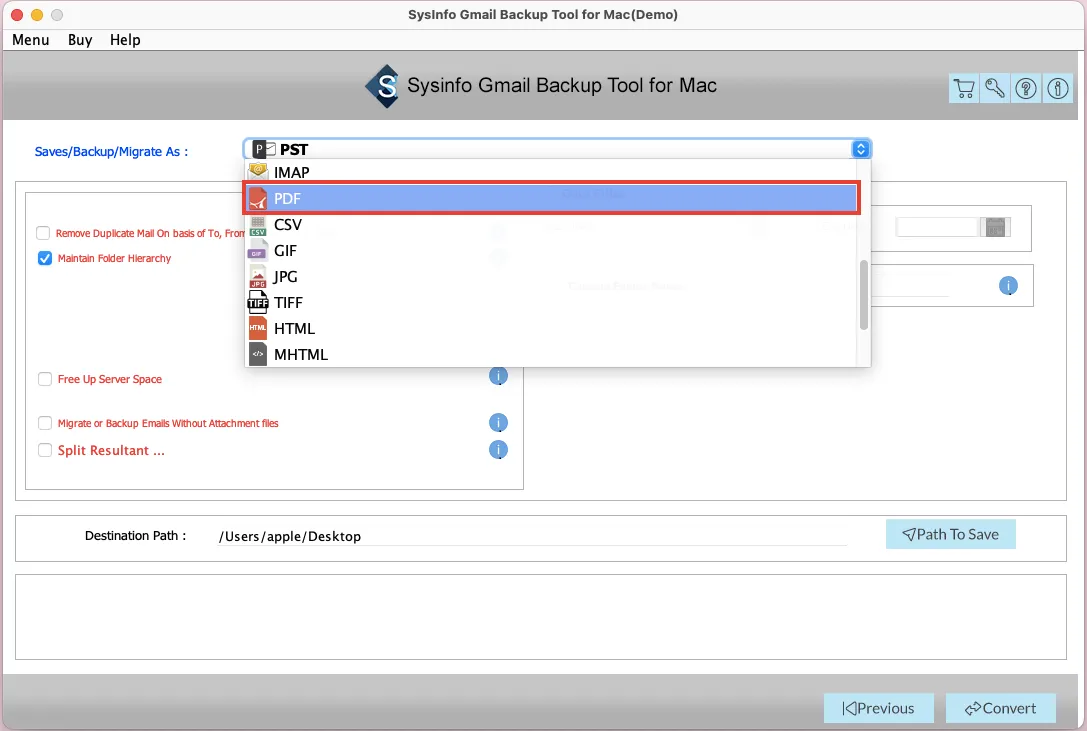Choose IMAP from the format list
This screenshot has height=731, width=1087.
551,172
